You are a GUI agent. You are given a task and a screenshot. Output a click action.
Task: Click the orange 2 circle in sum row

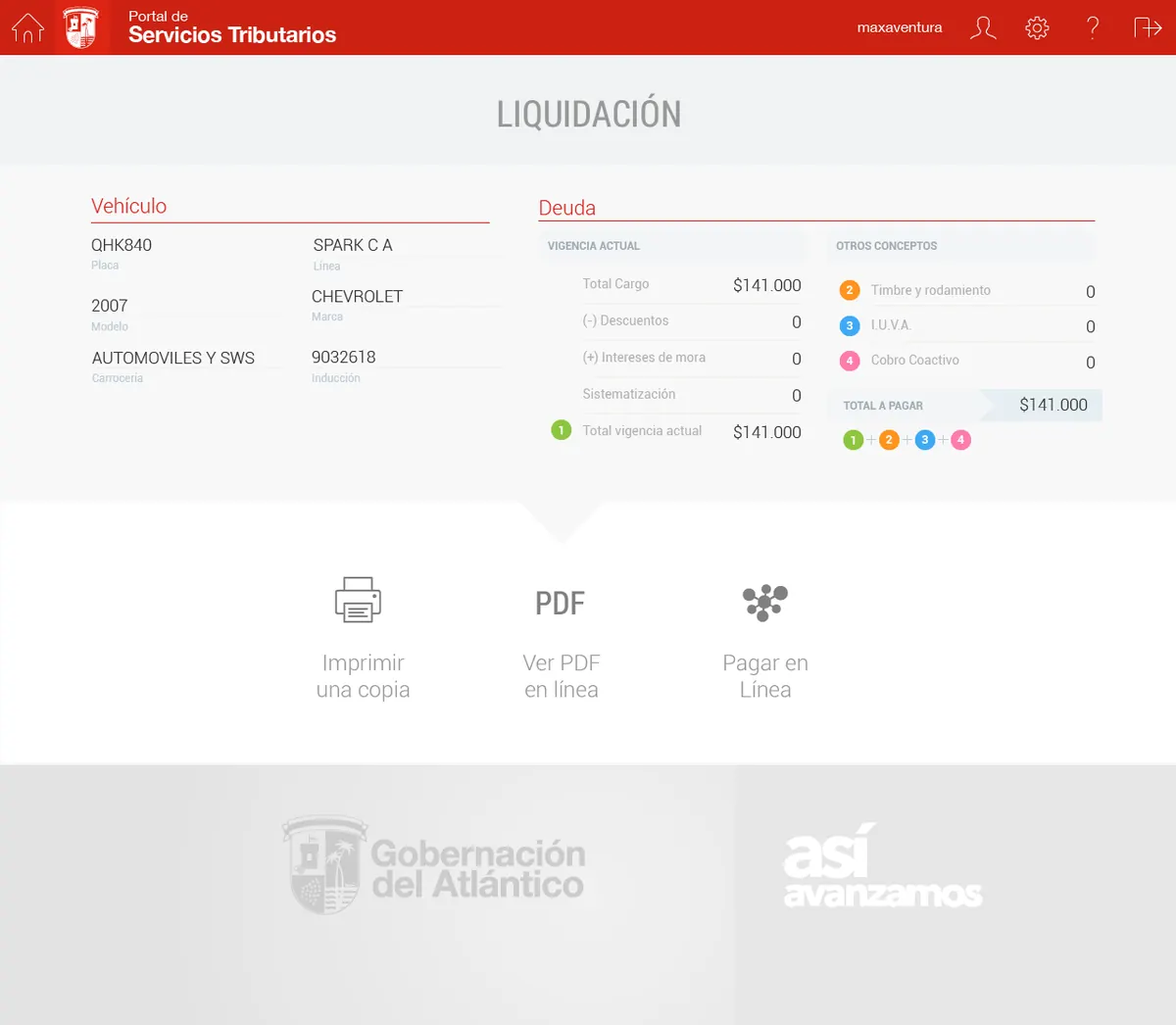[889, 440]
